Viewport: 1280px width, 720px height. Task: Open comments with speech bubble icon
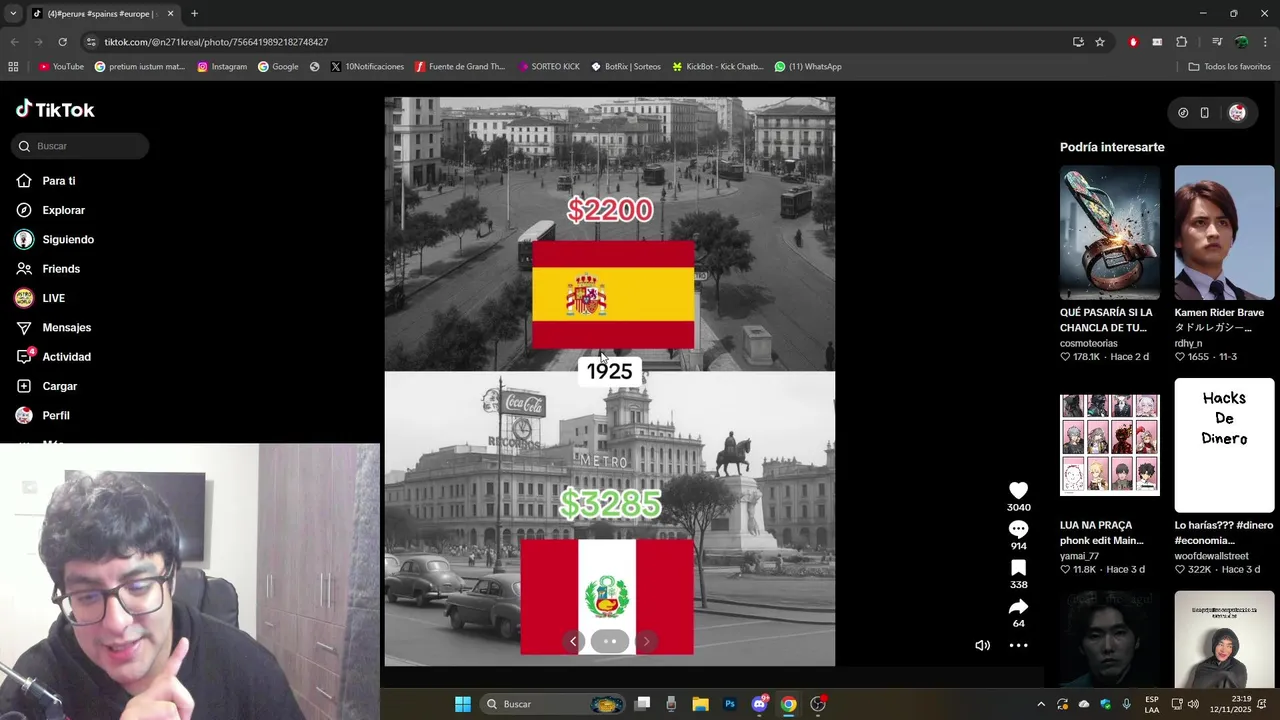(x=1018, y=529)
